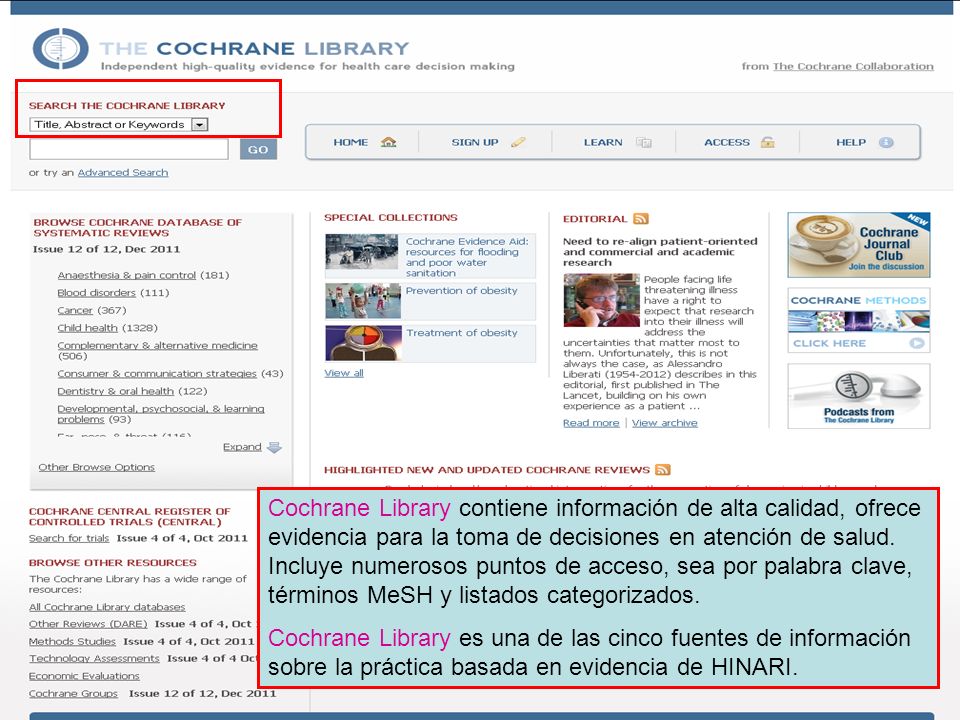960x720 pixels.
Task: Click the Cochrane Methods CLICK HERE banner
Action: (859, 320)
